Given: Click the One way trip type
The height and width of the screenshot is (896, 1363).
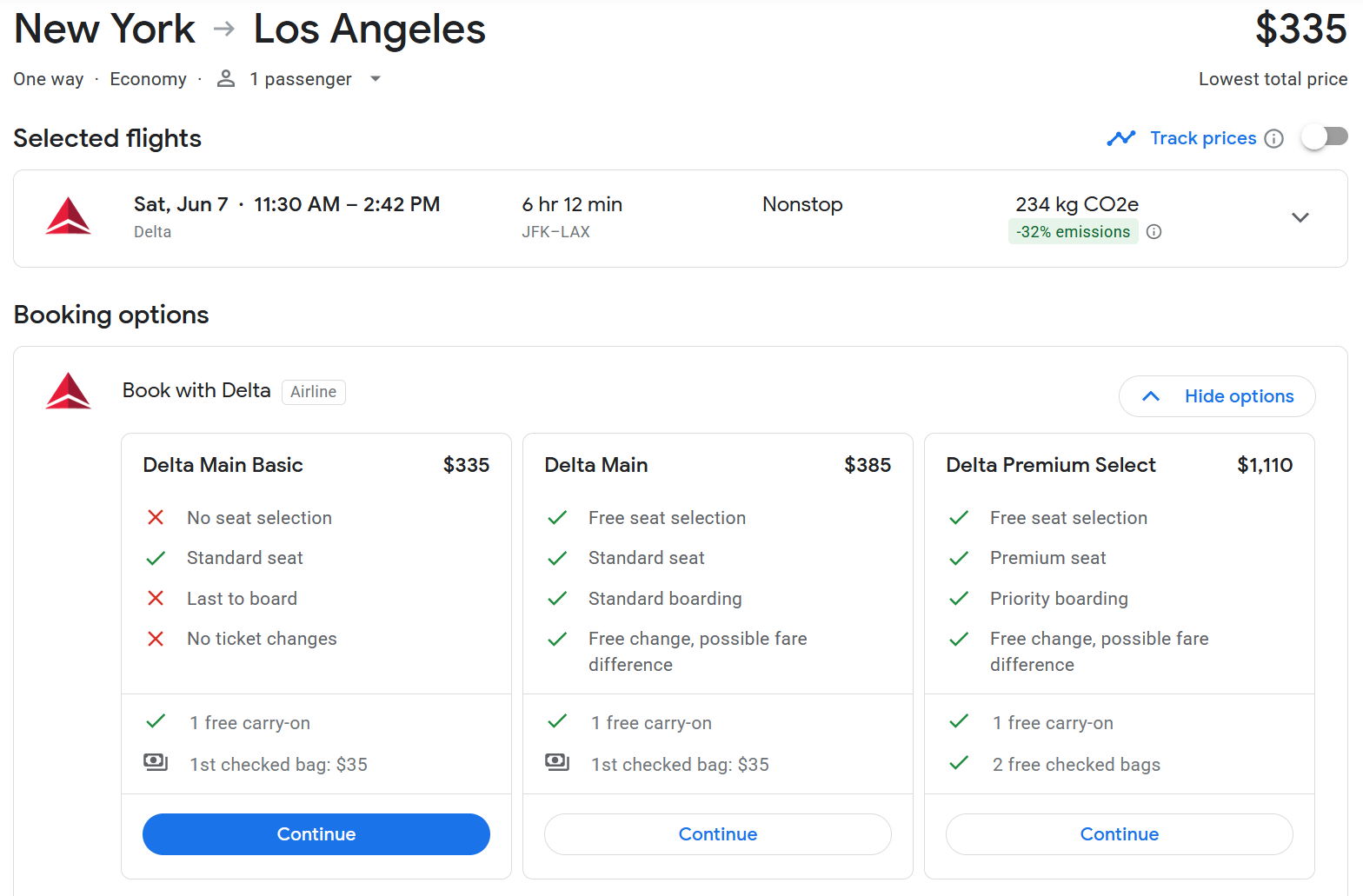Looking at the screenshot, I should pos(49,79).
